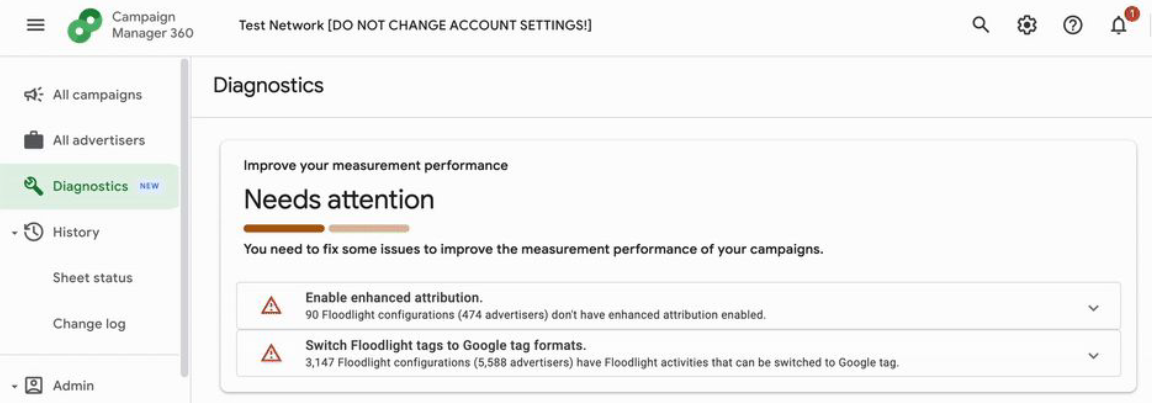Click the Needs attention progress bar
1152x403 pixels.
coord(326,228)
